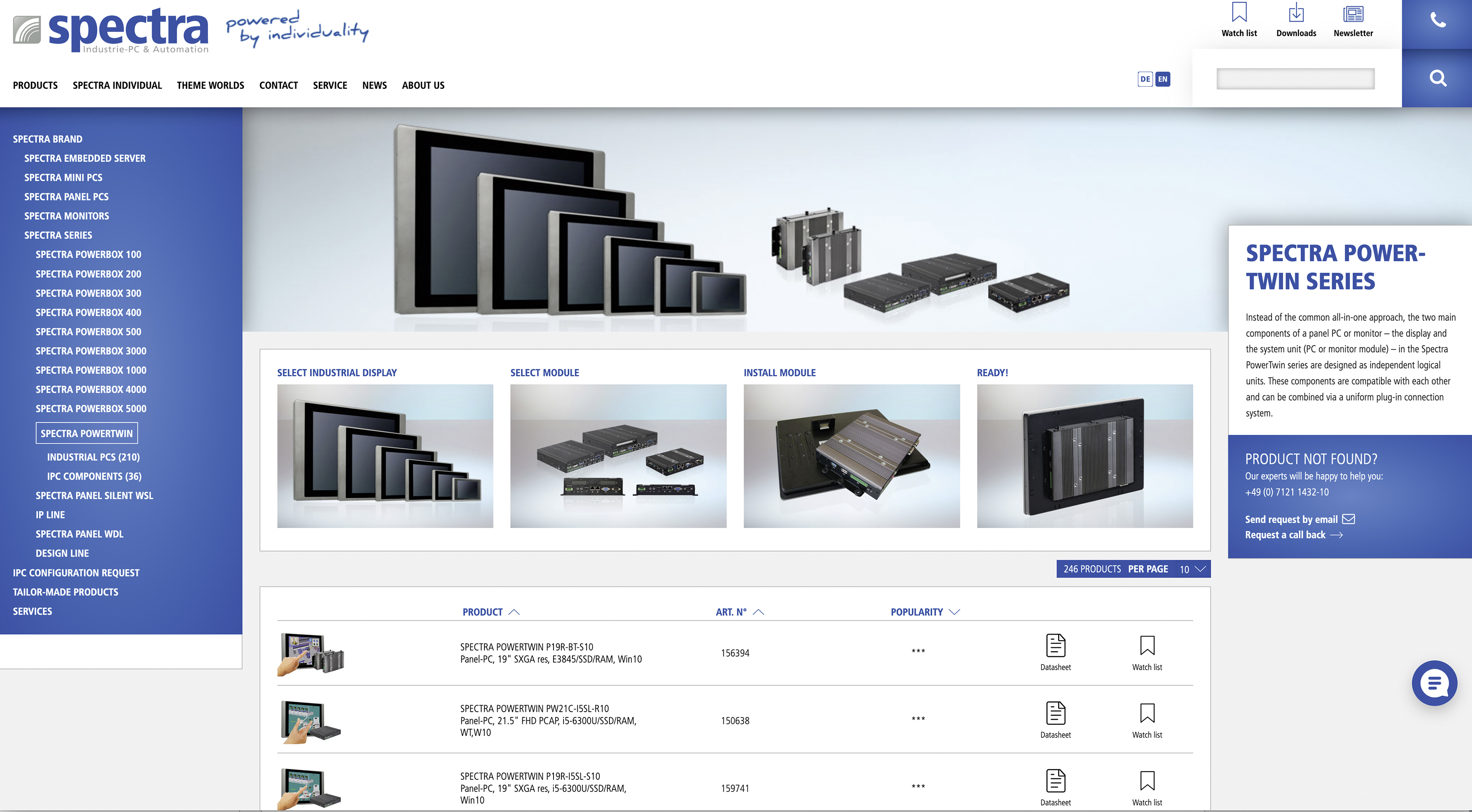Click Select Module image
This screenshot has width=1472, height=812.
pos(618,456)
